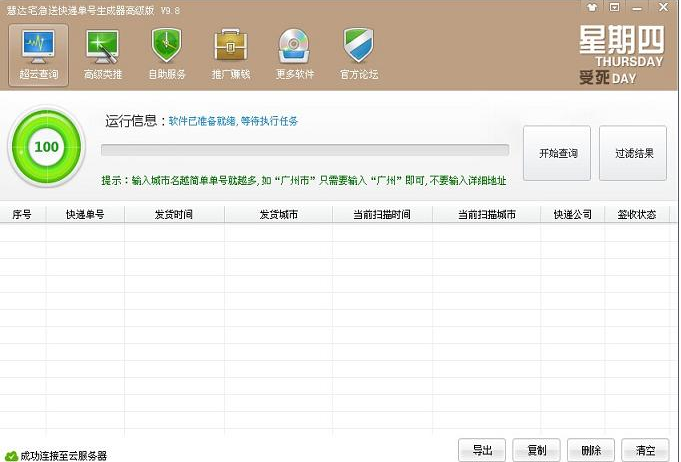Click the green 100 score circle
Image resolution: width=681 pixels, height=462 pixels.
coord(46,147)
